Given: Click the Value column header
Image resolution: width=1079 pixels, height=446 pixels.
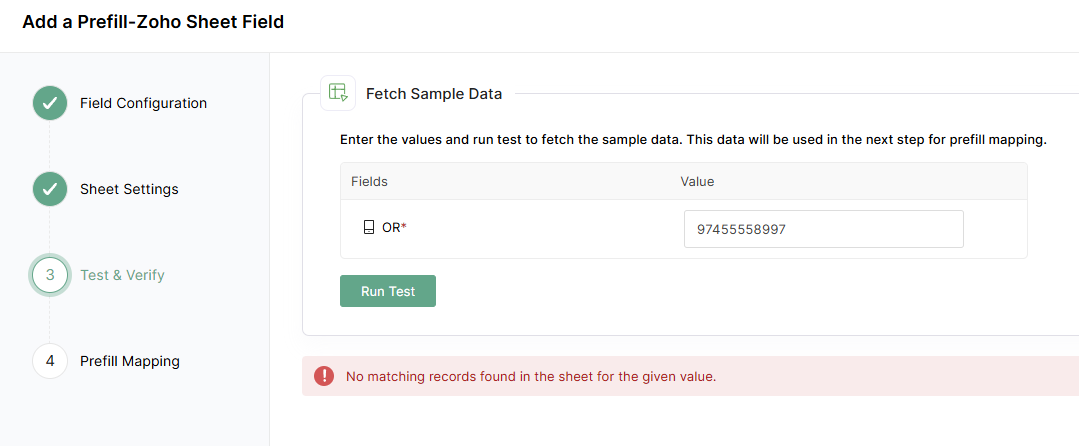Looking at the screenshot, I should tap(697, 181).
